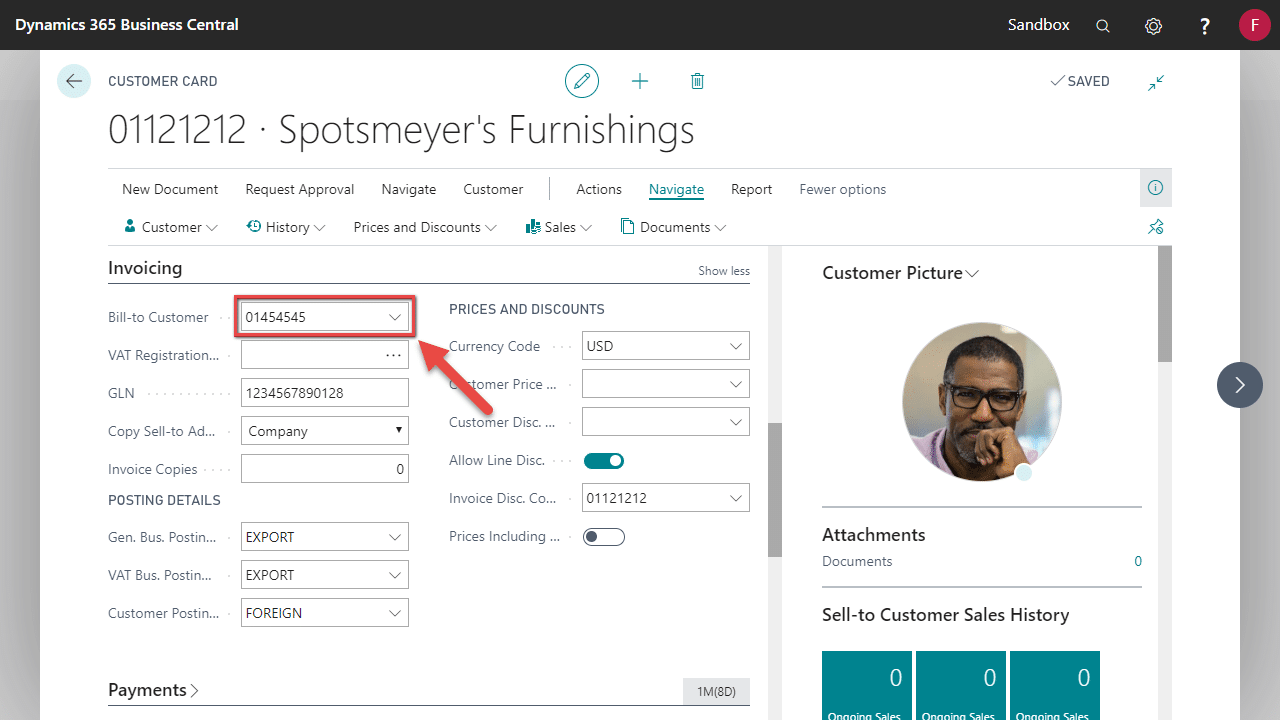Click the back arrow button
The image size is (1280, 720).
pyautogui.click(x=74, y=81)
